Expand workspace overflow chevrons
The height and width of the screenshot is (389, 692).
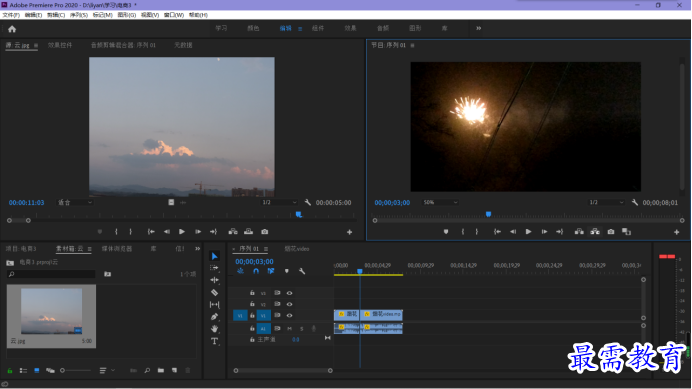click(x=478, y=28)
